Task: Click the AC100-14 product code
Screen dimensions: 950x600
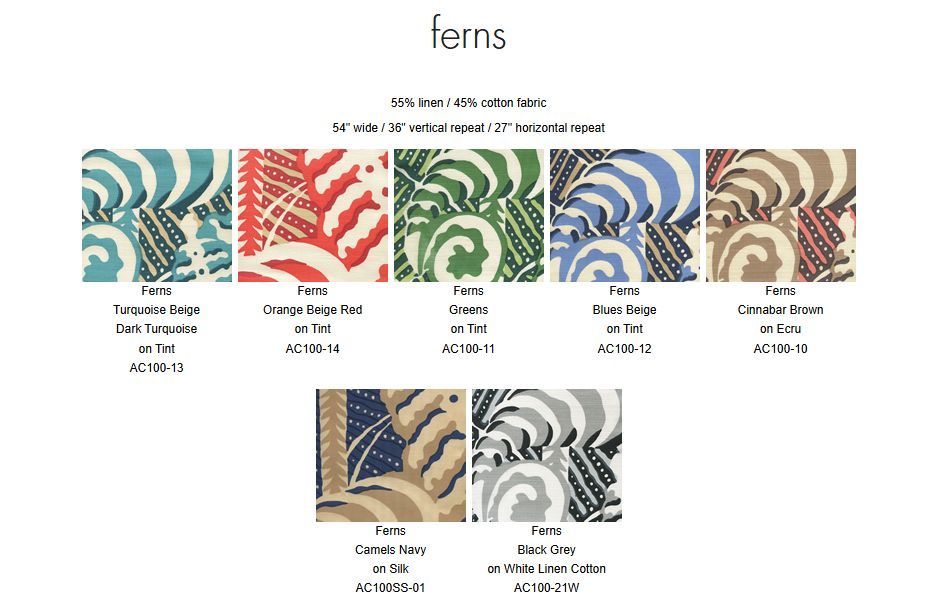Action: (x=313, y=349)
